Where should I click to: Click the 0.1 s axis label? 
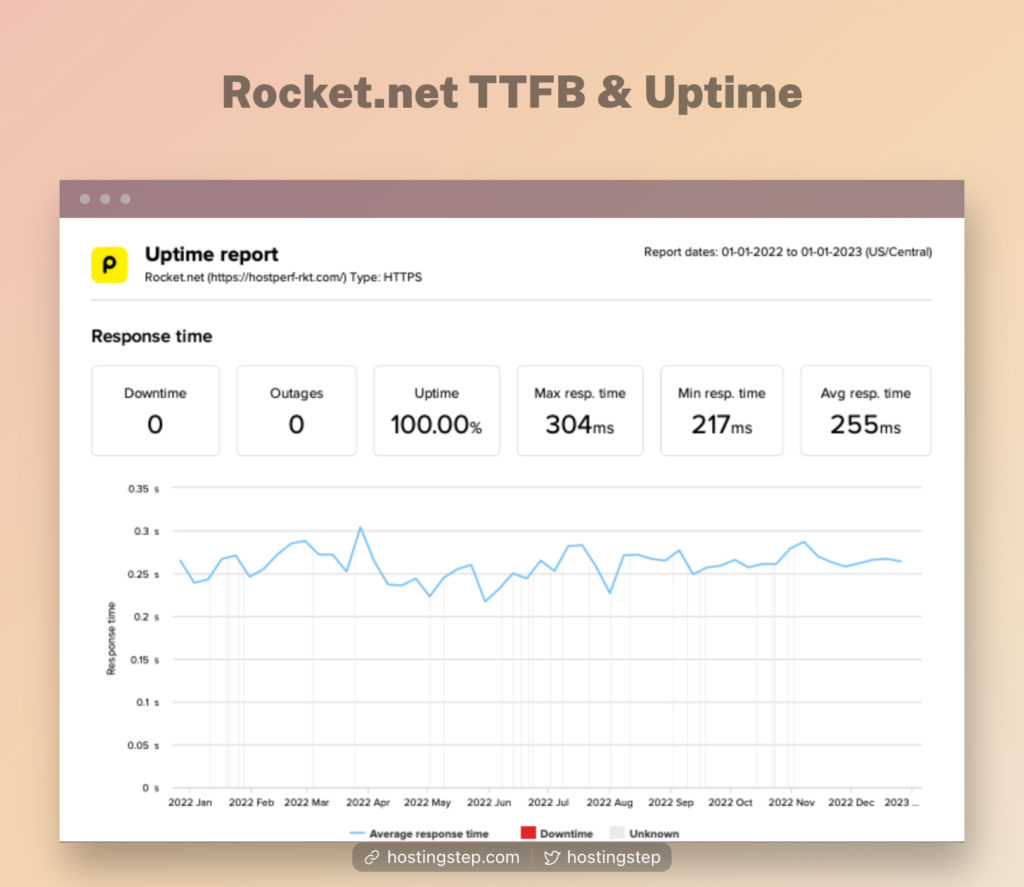point(148,702)
